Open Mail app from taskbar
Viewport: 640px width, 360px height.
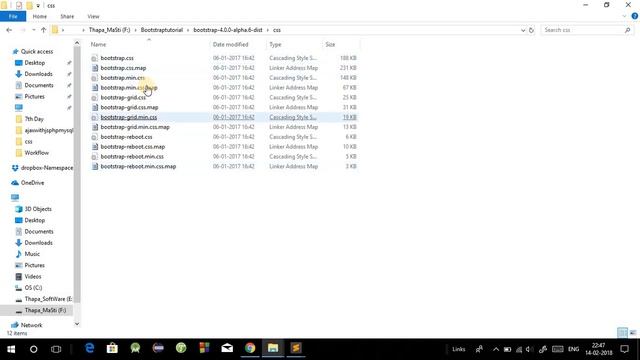point(227,348)
